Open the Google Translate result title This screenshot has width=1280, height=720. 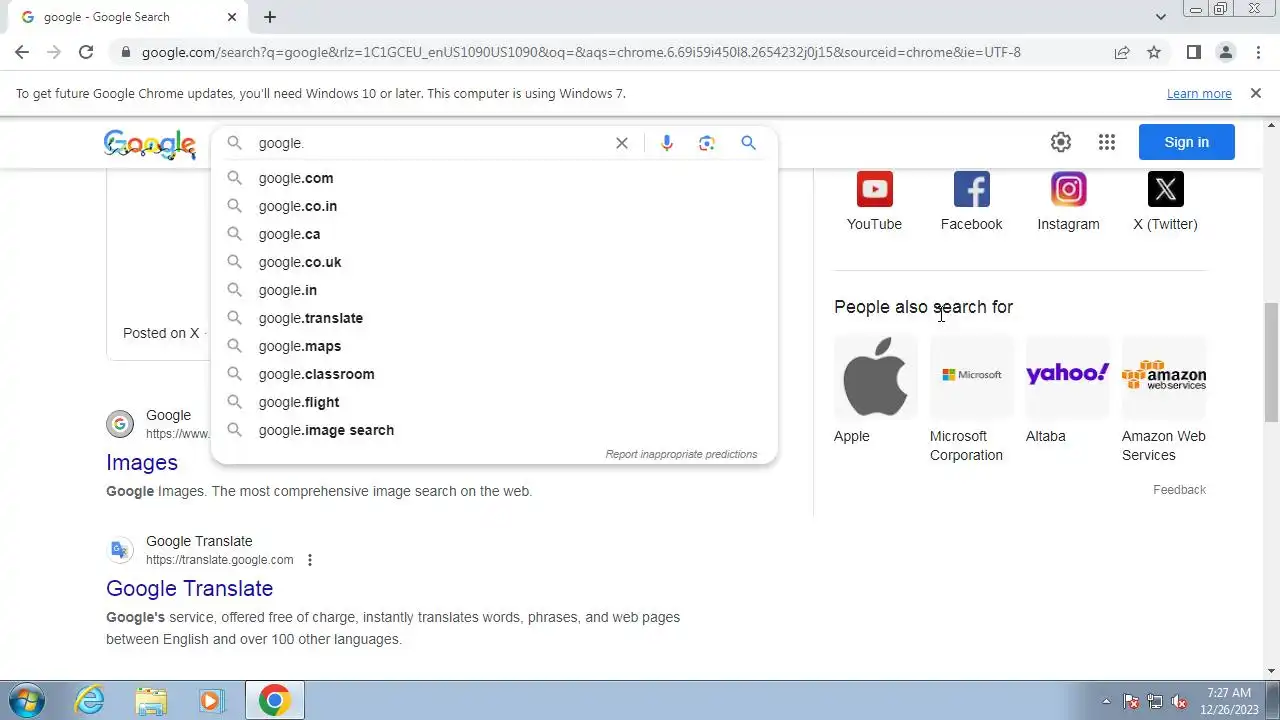click(x=189, y=588)
